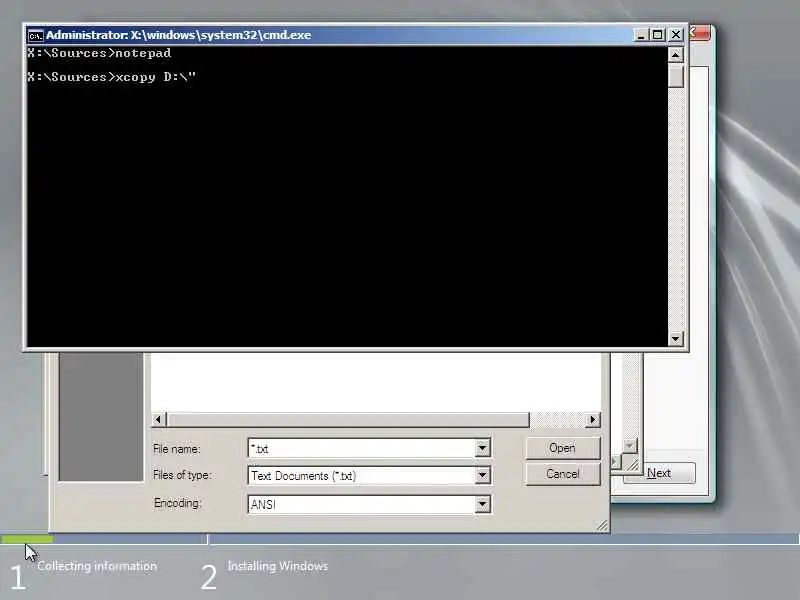Click Notepad's vertical scrollbar down arrow
The image size is (800, 600).
coord(630,445)
